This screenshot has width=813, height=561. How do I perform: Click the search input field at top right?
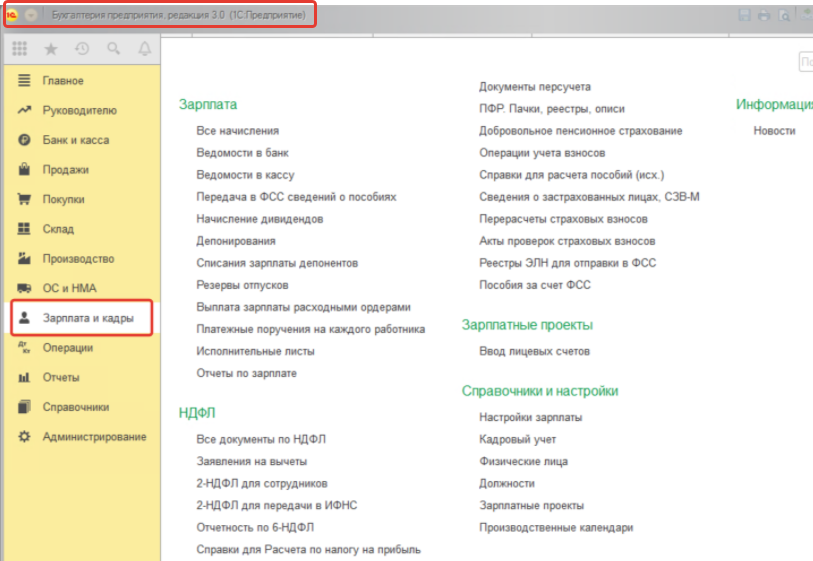pos(806,62)
